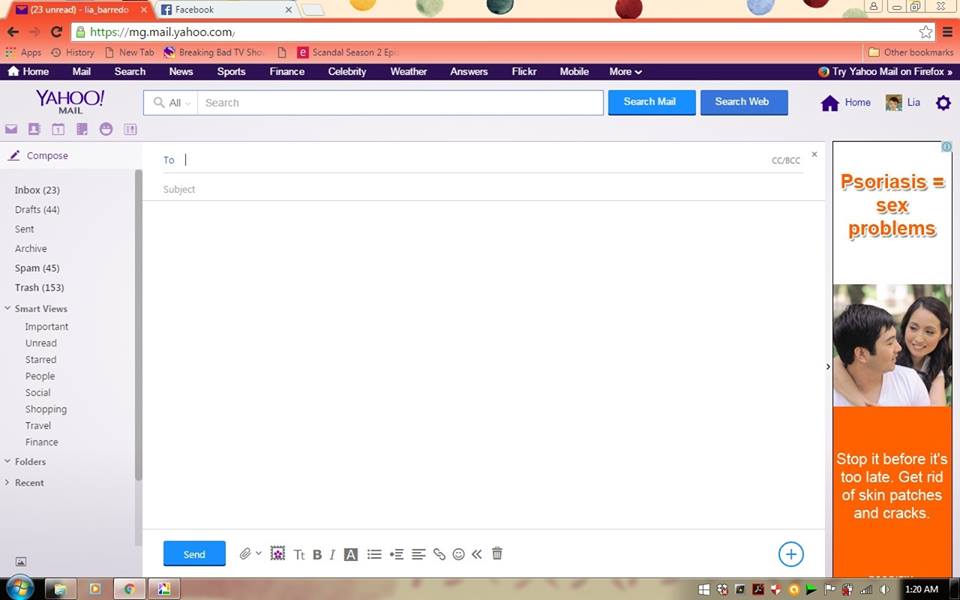Click the Send button

tap(194, 554)
